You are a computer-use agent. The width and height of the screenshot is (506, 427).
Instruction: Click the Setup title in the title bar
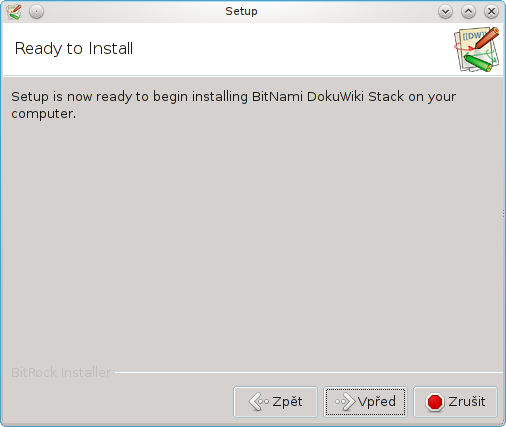[241, 11]
